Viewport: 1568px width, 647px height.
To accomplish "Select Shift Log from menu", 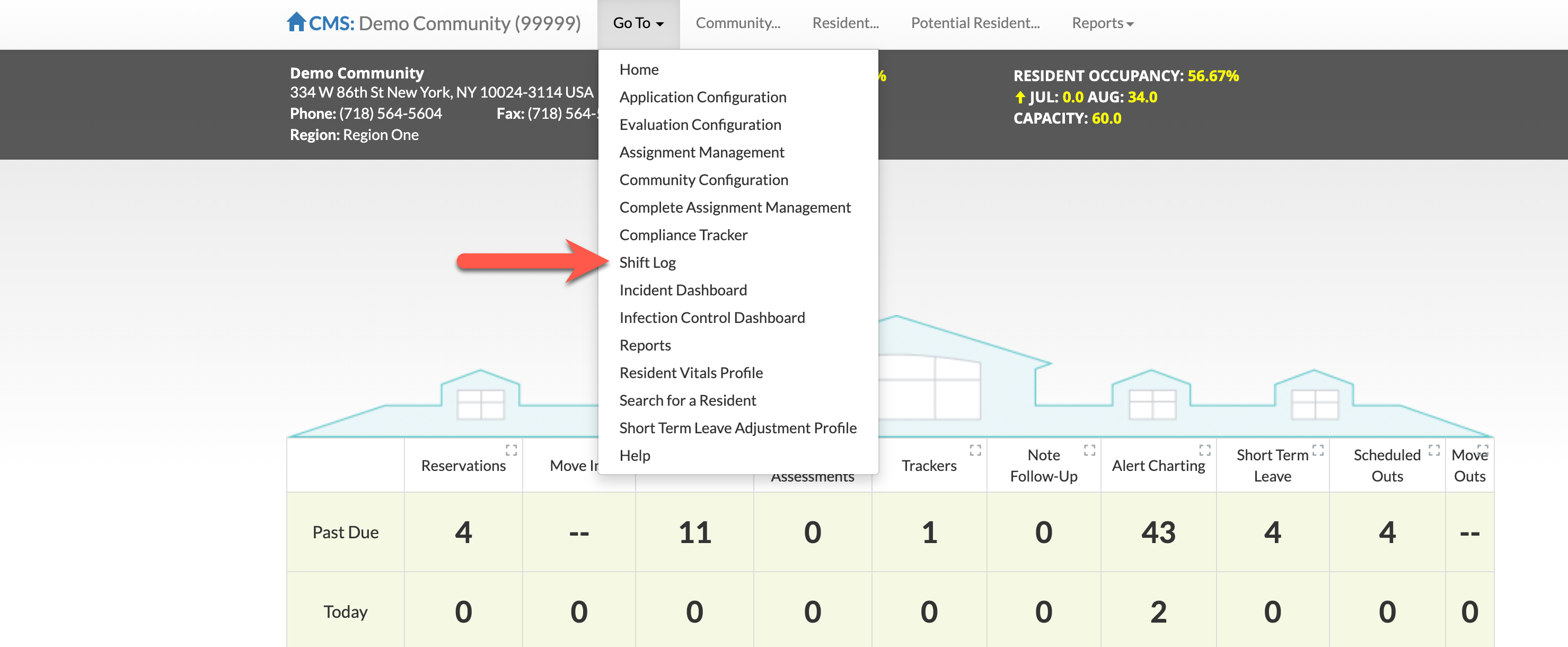I will (x=648, y=263).
